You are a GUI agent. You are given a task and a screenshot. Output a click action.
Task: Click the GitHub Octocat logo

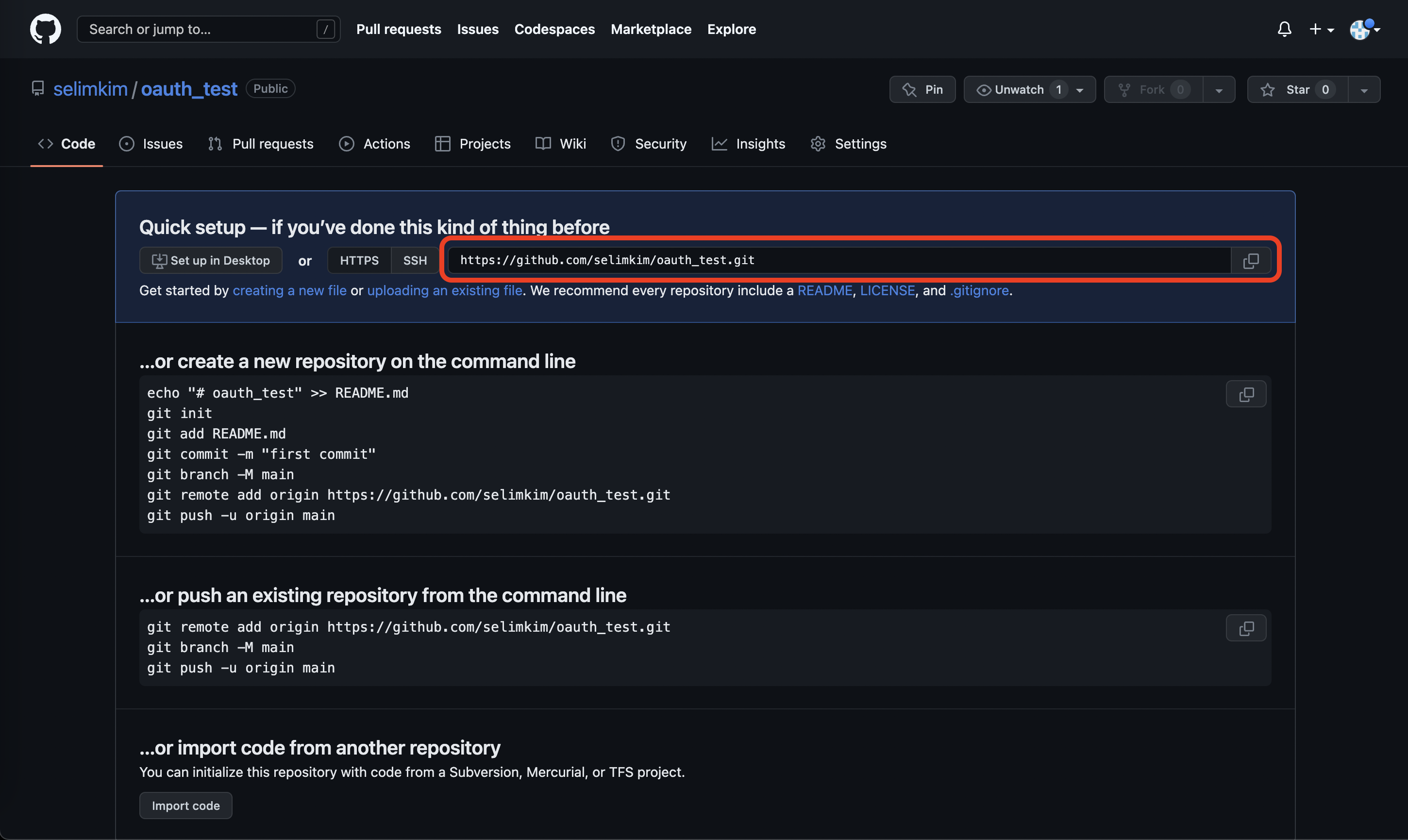[x=45, y=29]
